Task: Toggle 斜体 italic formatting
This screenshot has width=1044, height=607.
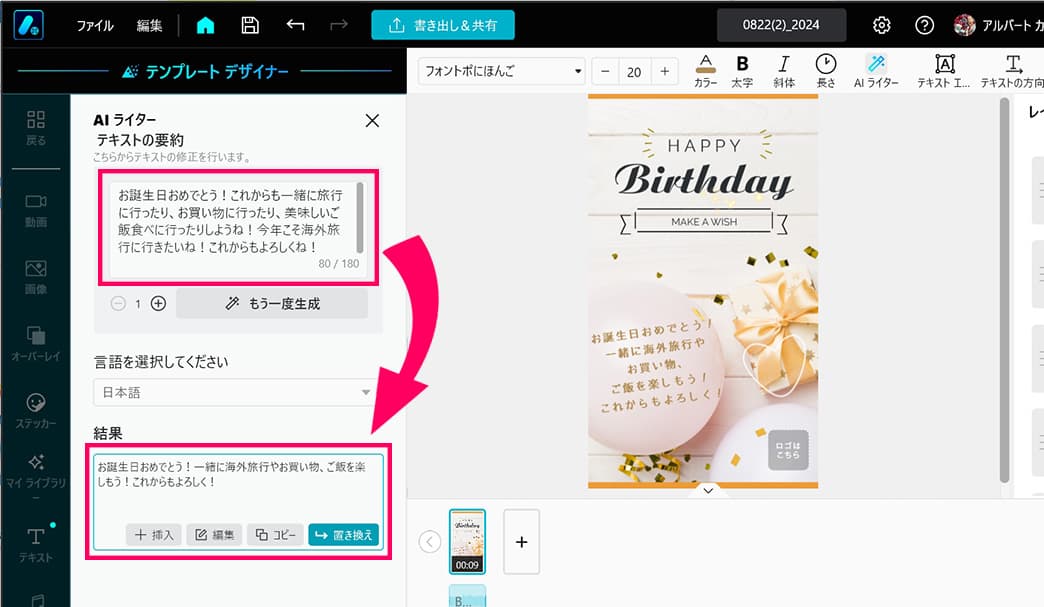Action: [x=784, y=71]
